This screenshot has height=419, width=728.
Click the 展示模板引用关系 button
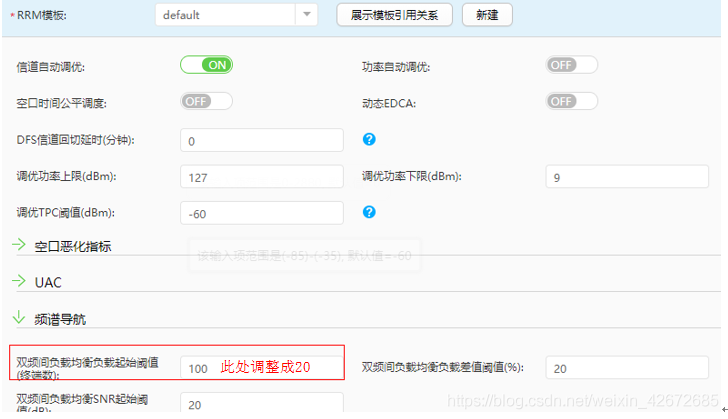pyautogui.click(x=394, y=15)
